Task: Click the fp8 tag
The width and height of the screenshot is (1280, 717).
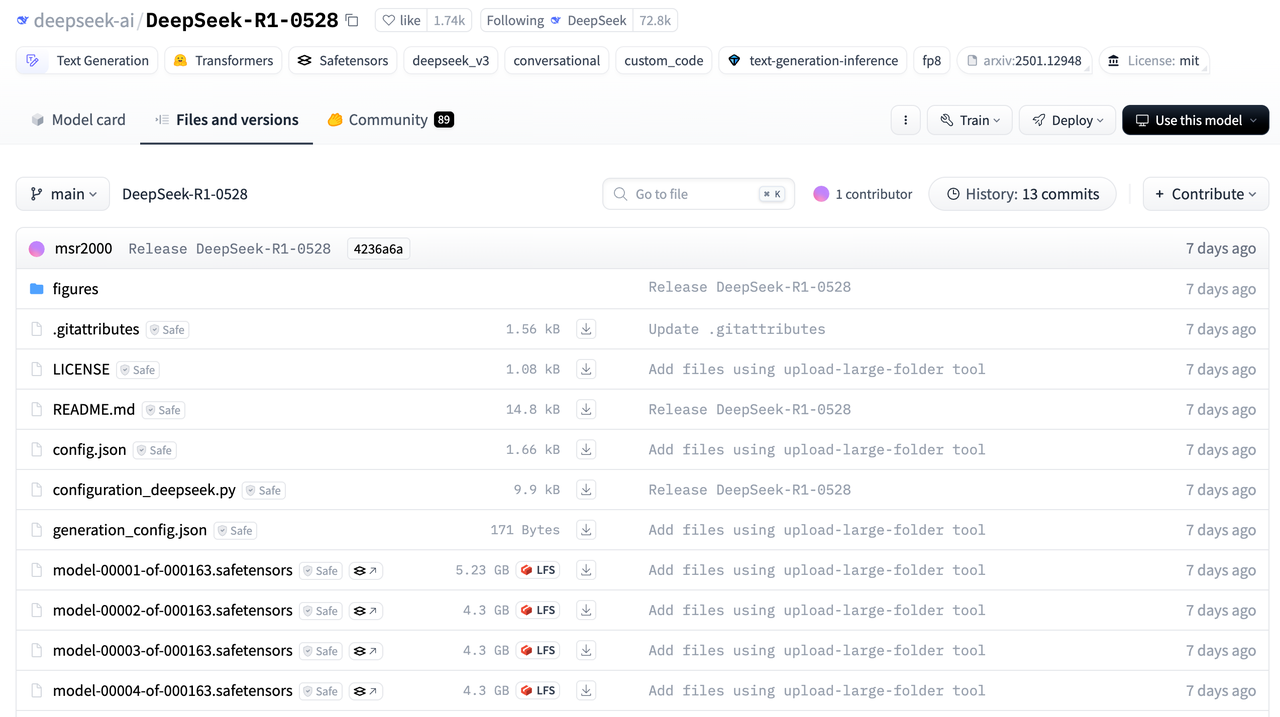Action: coord(932,61)
